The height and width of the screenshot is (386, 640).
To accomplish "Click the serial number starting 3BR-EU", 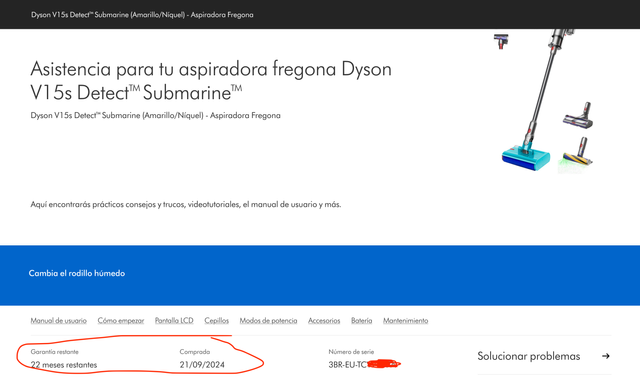I will coord(364,365).
